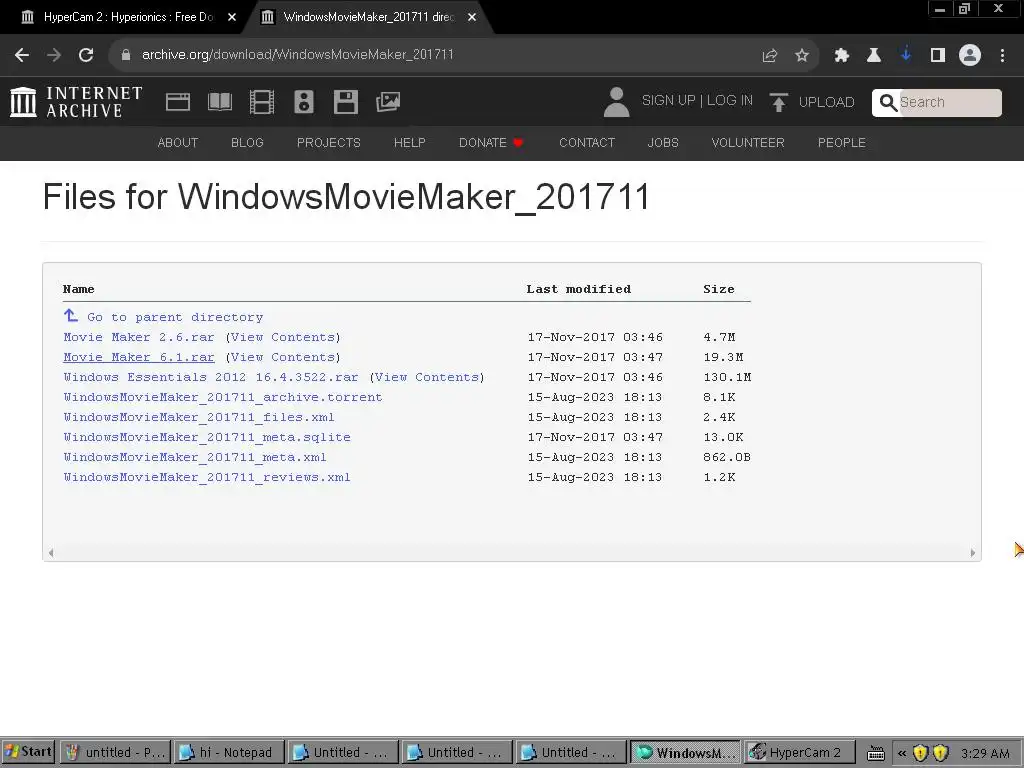The height and width of the screenshot is (768, 1024).
Task: Download Windows Essentials 2012 16.4.3522.rar
Action: 211,377
